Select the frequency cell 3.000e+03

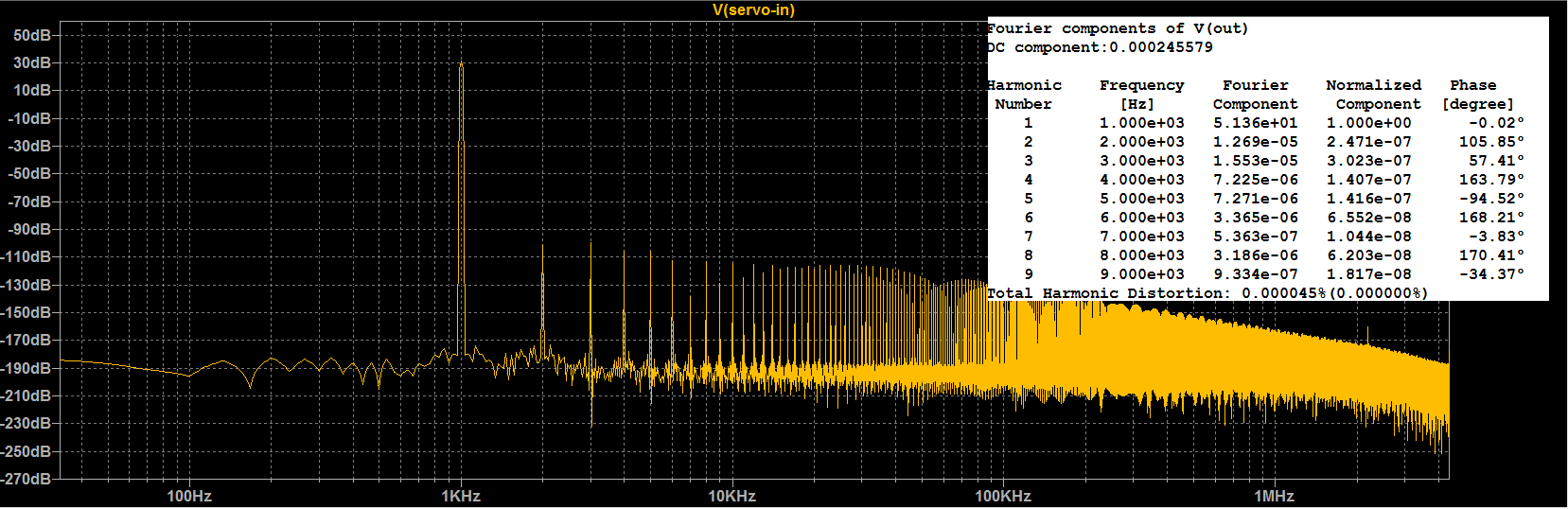click(1141, 161)
